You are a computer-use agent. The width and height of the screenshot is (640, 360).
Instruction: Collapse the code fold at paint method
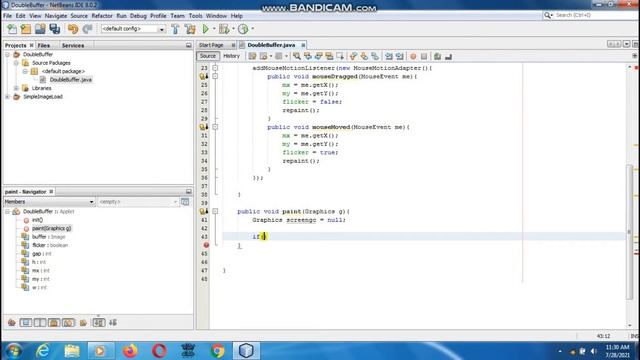tap(215, 211)
